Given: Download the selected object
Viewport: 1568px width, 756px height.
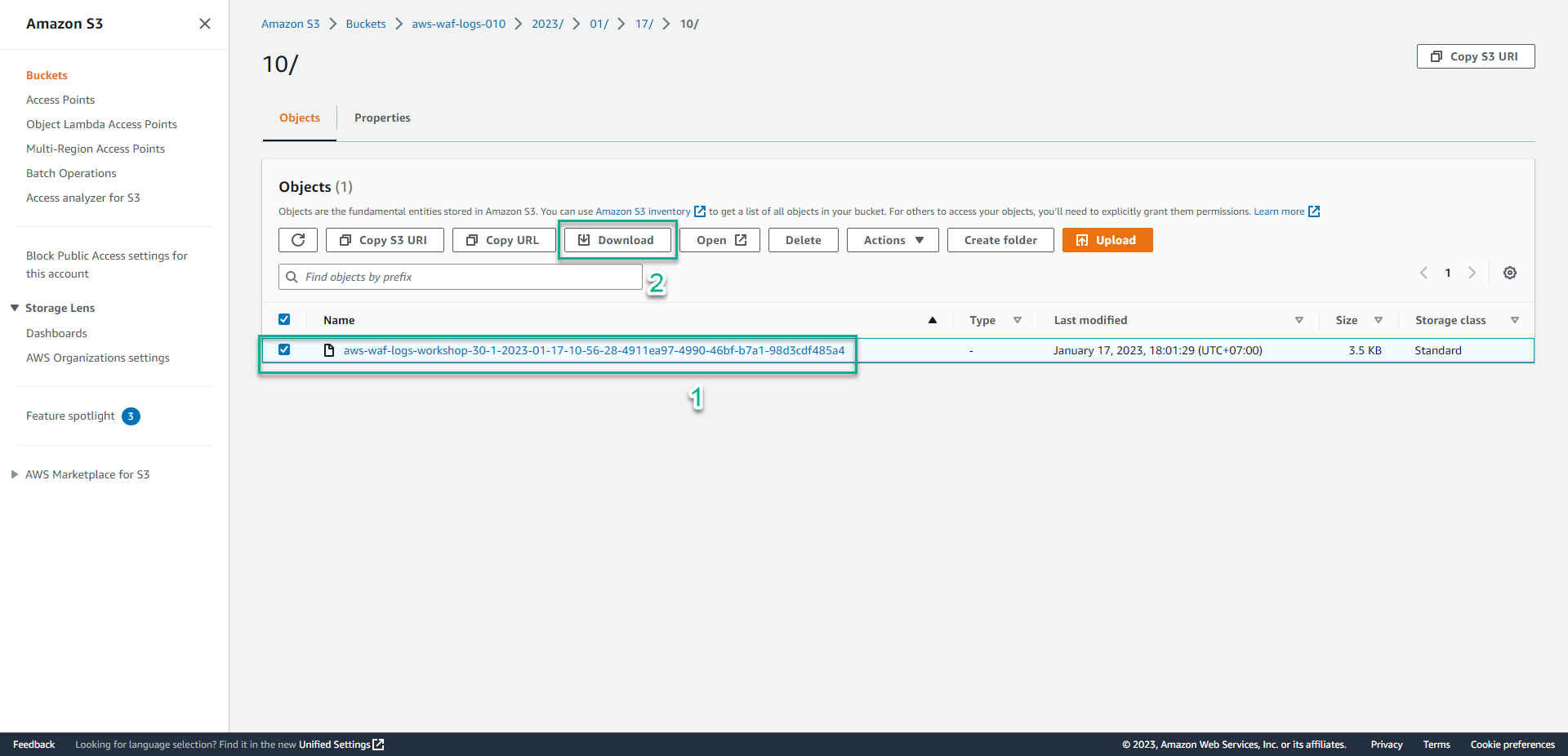Looking at the screenshot, I should (x=617, y=240).
